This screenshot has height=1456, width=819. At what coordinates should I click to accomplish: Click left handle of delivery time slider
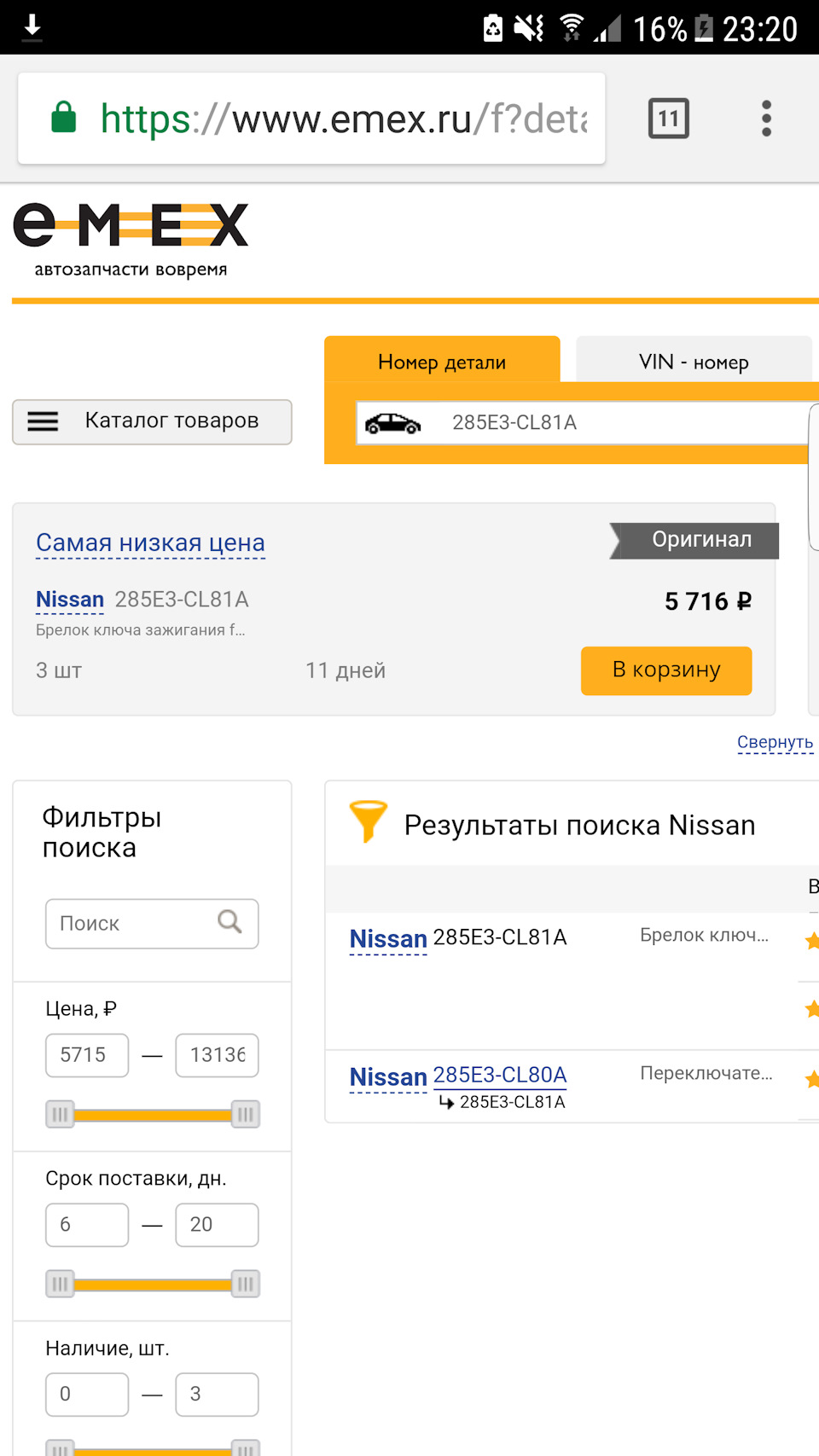pos(60,1284)
